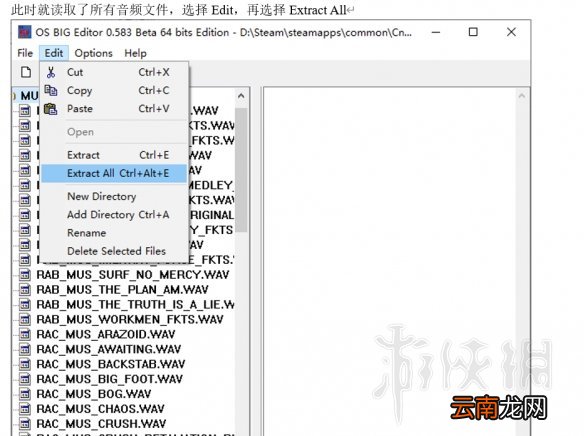584x436 pixels.
Task: Choose Add Directory menu entry
Action: 114,214
